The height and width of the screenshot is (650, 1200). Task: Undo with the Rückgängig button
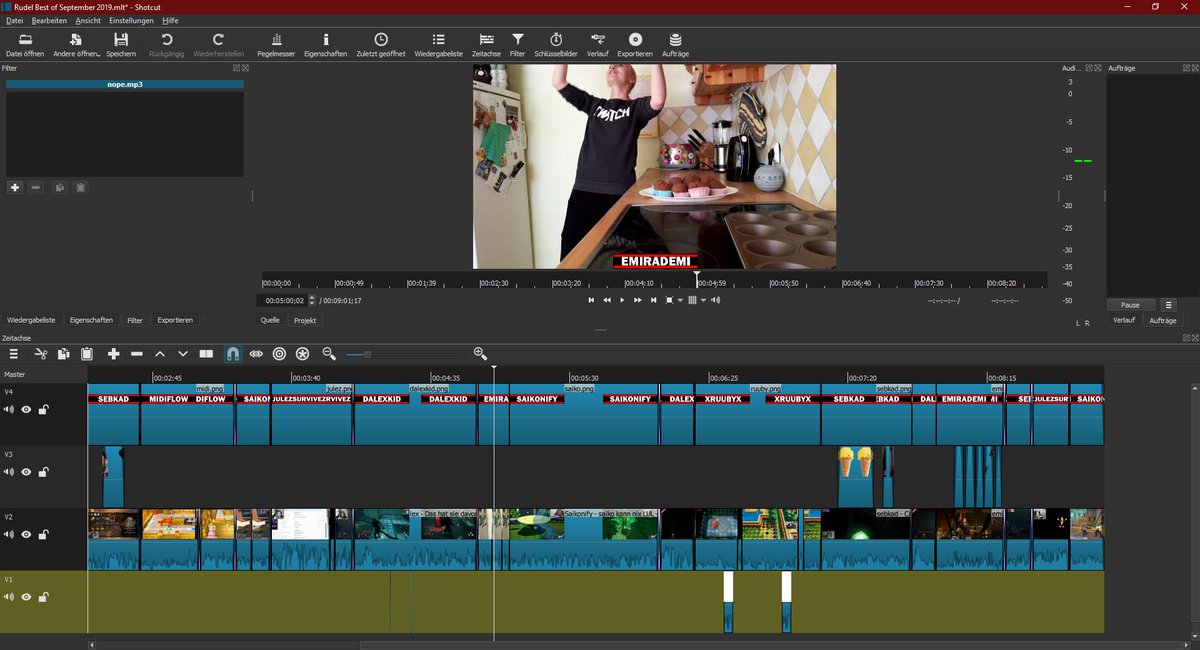coord(167,44)
